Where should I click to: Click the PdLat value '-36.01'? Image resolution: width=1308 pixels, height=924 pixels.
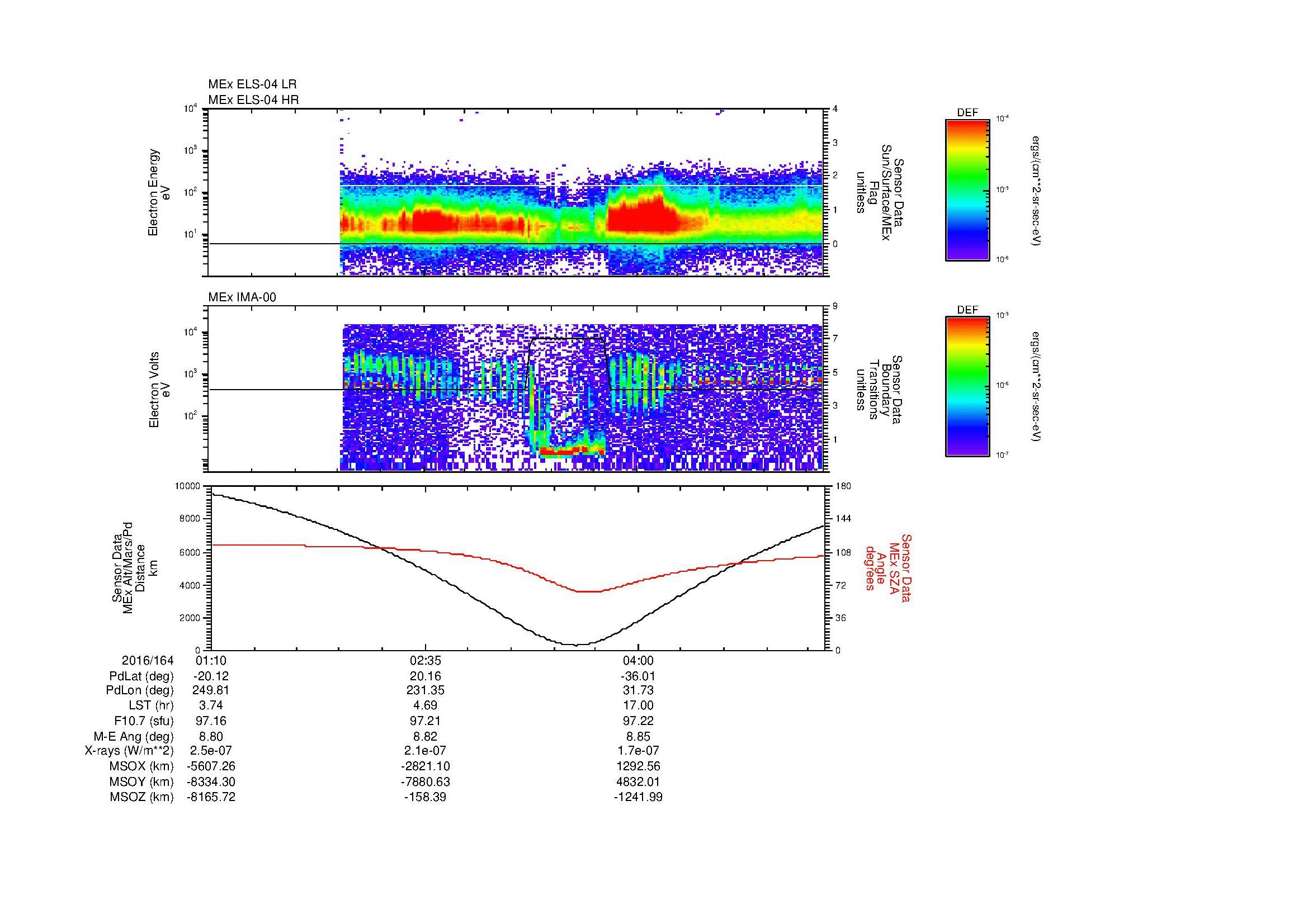click(x=638, y=676)
